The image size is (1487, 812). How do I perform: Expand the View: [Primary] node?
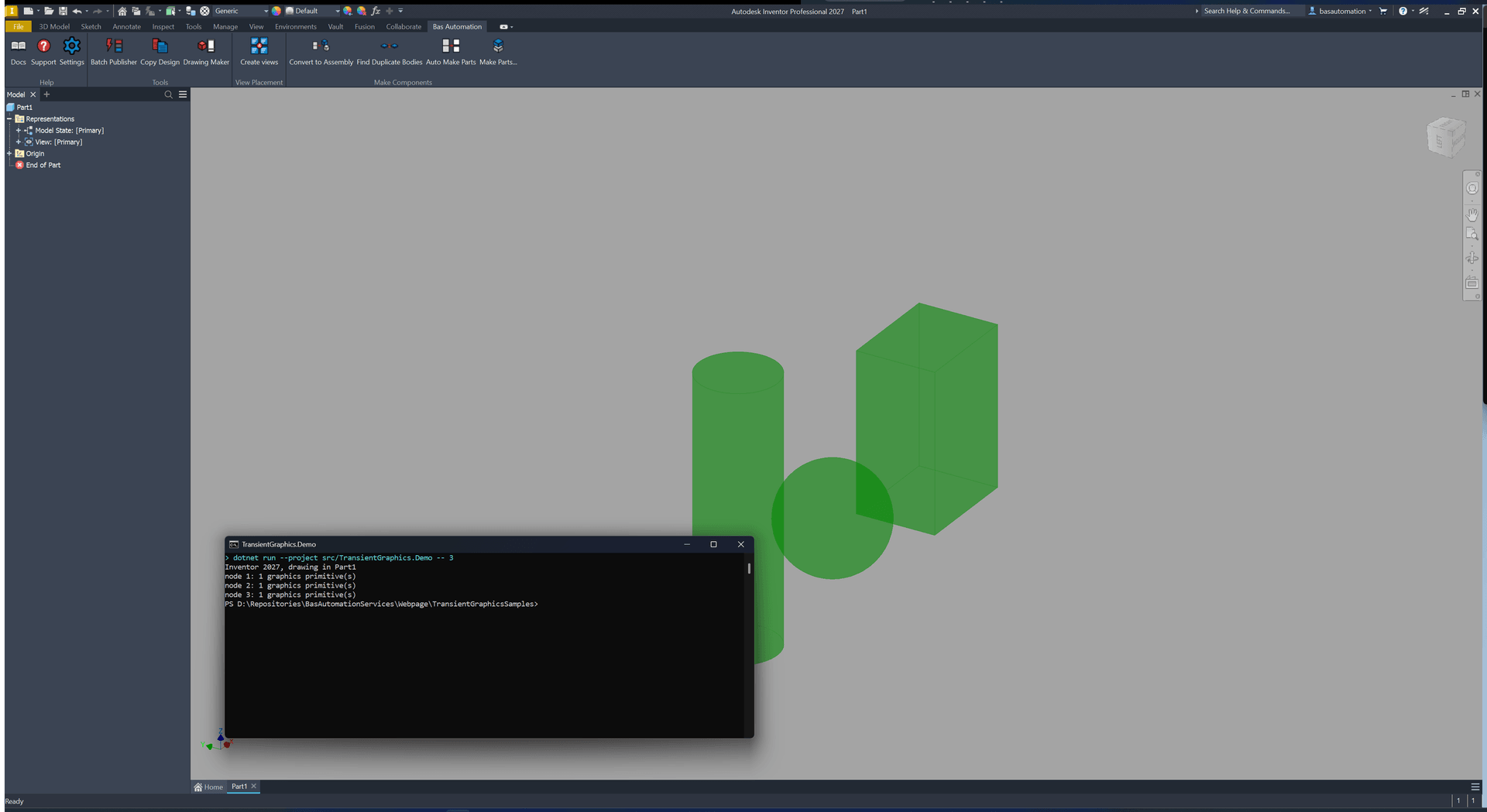tap(18, 142)
